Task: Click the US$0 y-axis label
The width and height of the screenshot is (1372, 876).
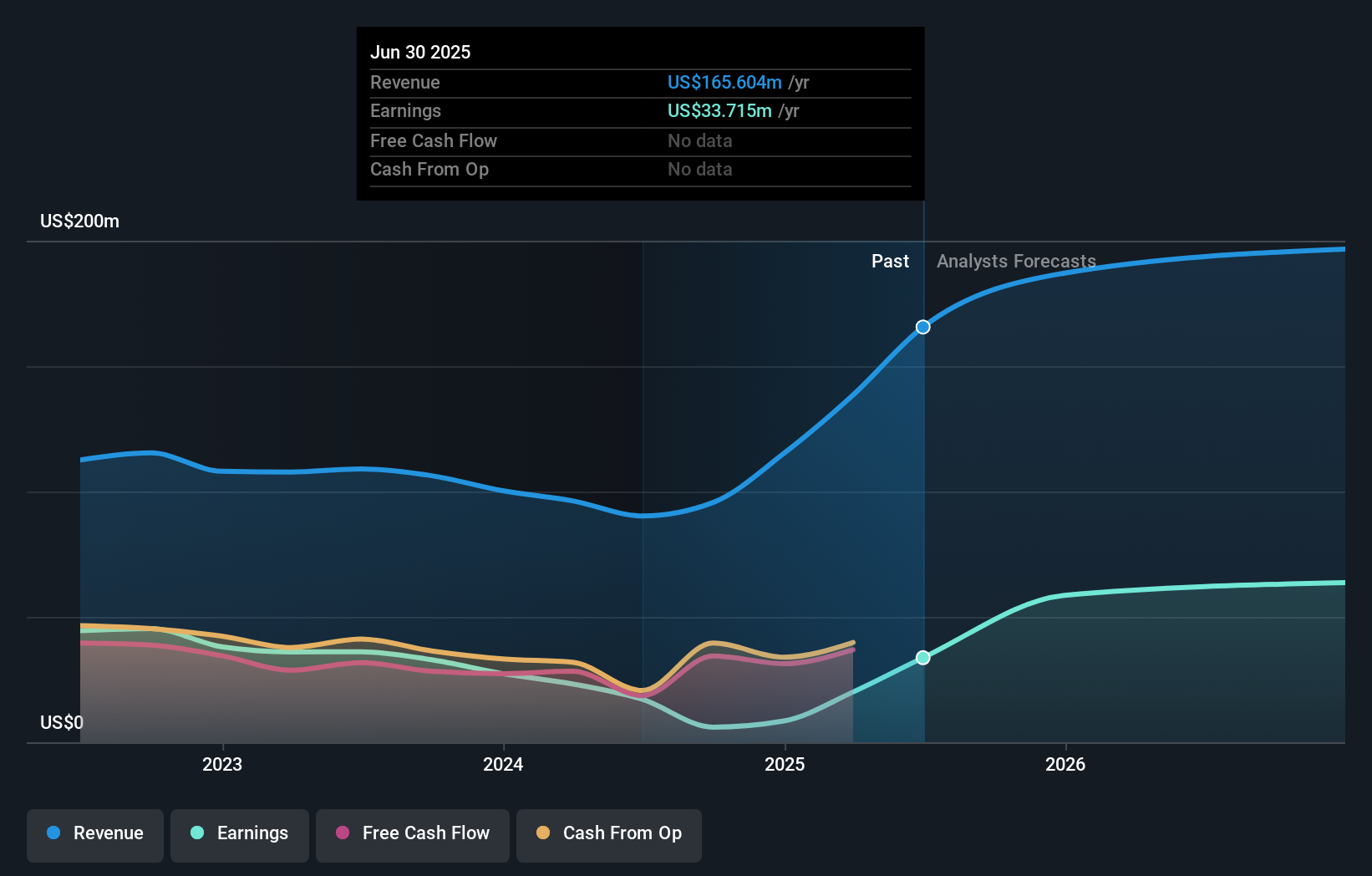Action: click(62, 722)
